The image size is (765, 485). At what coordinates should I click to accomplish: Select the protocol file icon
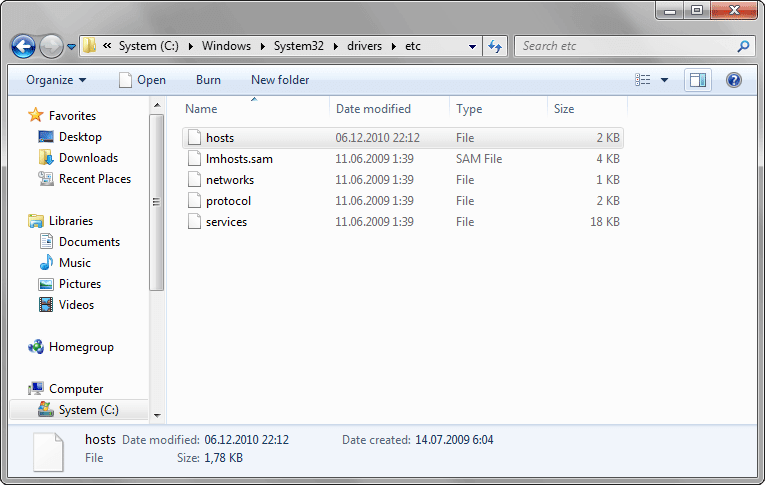pos(194,201)
